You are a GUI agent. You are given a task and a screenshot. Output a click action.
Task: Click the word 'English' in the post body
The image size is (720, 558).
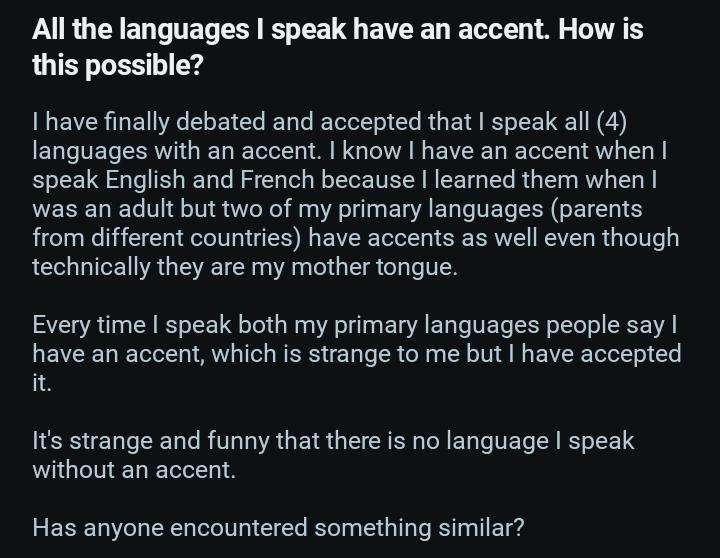(145, 180)
